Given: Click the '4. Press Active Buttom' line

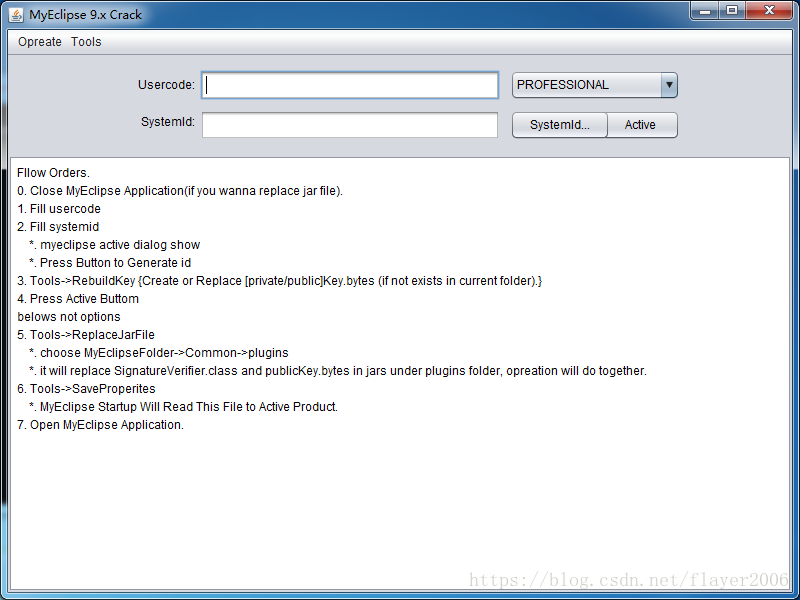Looking at the screenshot, I should tap(78, 298).
